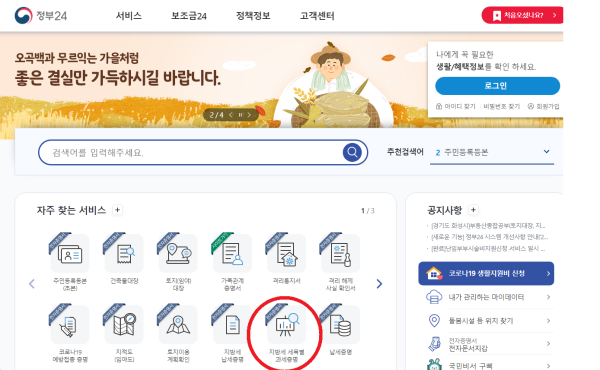
Task: Click the 처음오셨나요? red button
Action: [522, 15]
